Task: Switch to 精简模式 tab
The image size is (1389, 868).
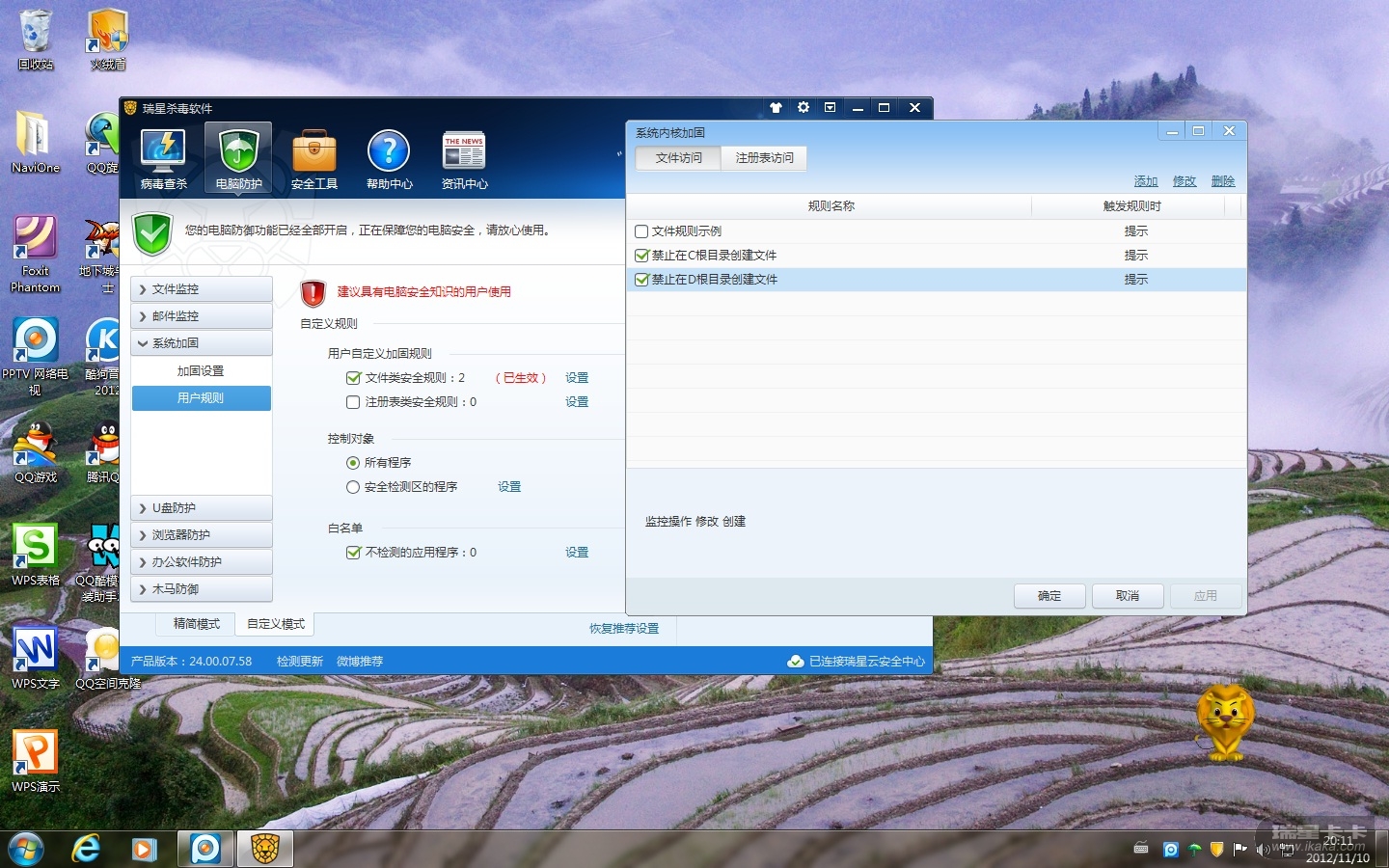Action: coord(197,625)
